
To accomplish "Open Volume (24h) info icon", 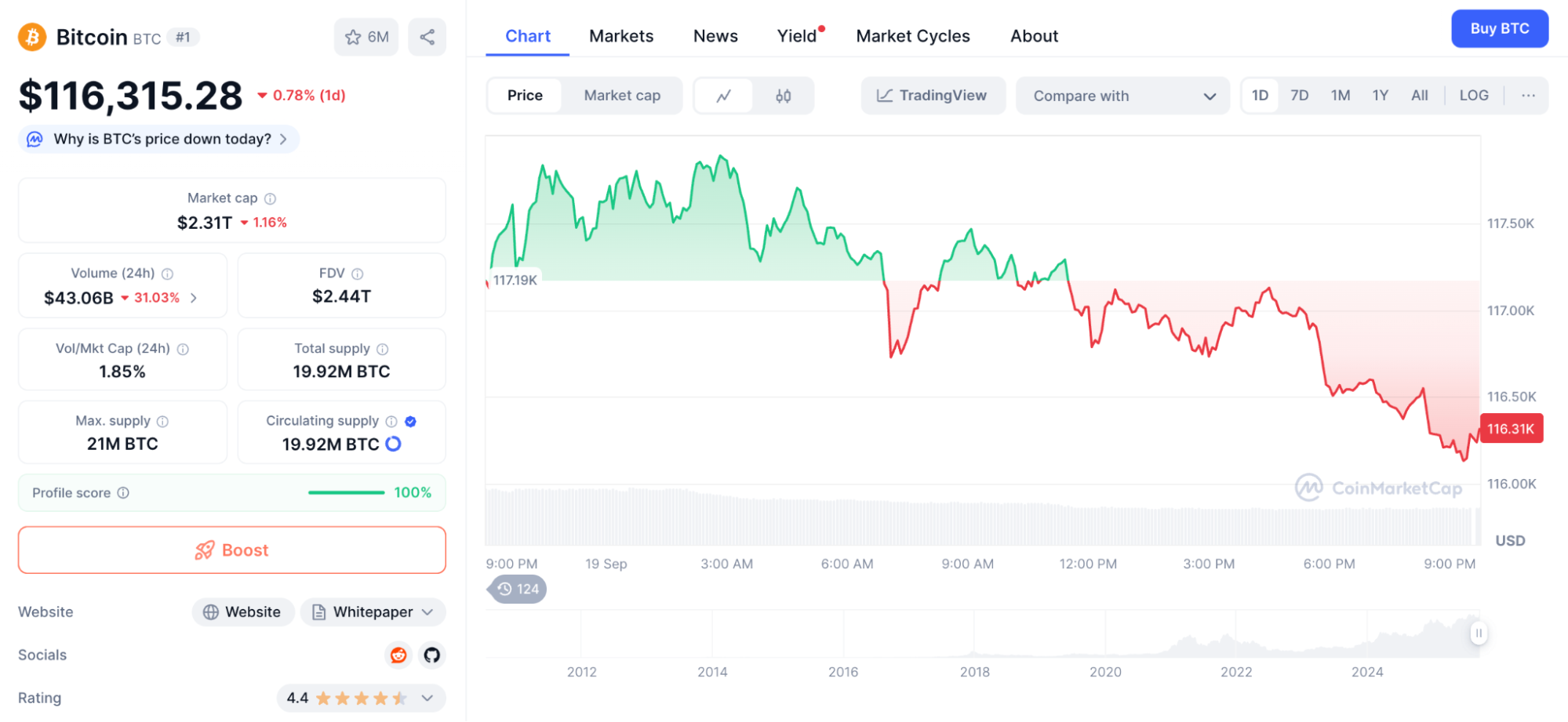I will click(x=167, y=274).
